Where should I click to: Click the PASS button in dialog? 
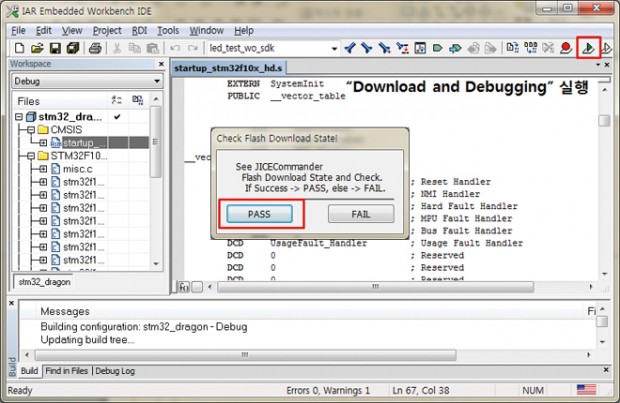[x=259, y=214]
